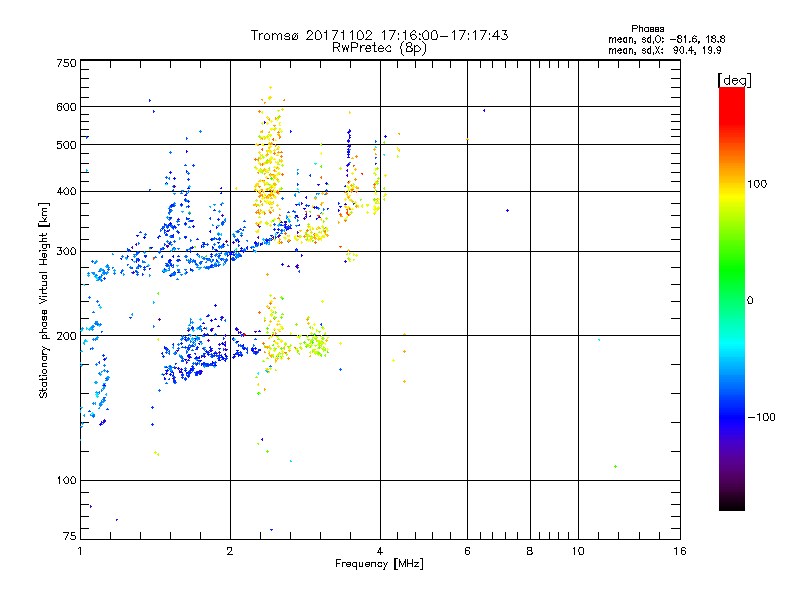
Task: Click the '[deg]' colorbar unit label
Action: pyautogui.click(x=734, y=80)
